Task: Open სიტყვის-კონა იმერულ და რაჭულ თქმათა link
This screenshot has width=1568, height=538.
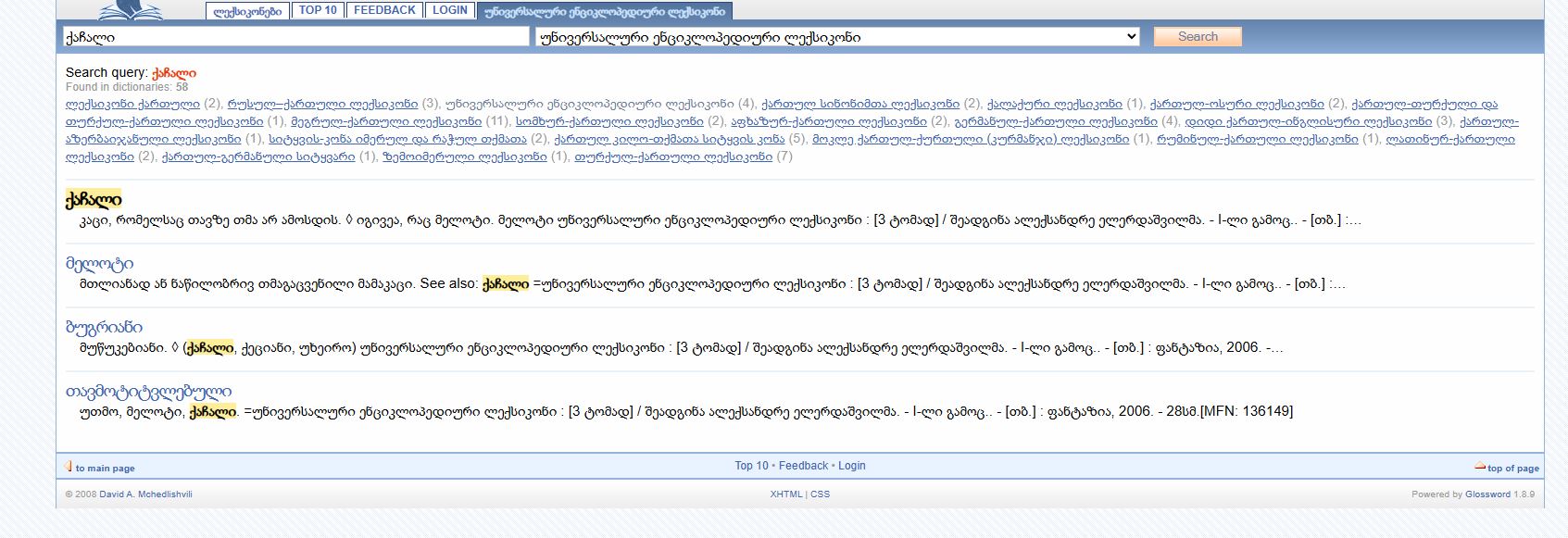Action: pyautogui.click(x=397, y=139)
